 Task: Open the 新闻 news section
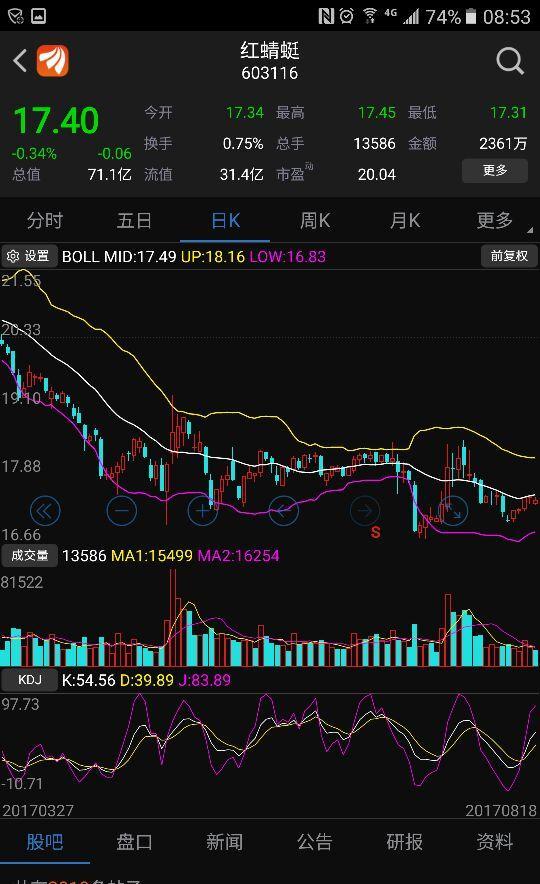click(224, 842)
